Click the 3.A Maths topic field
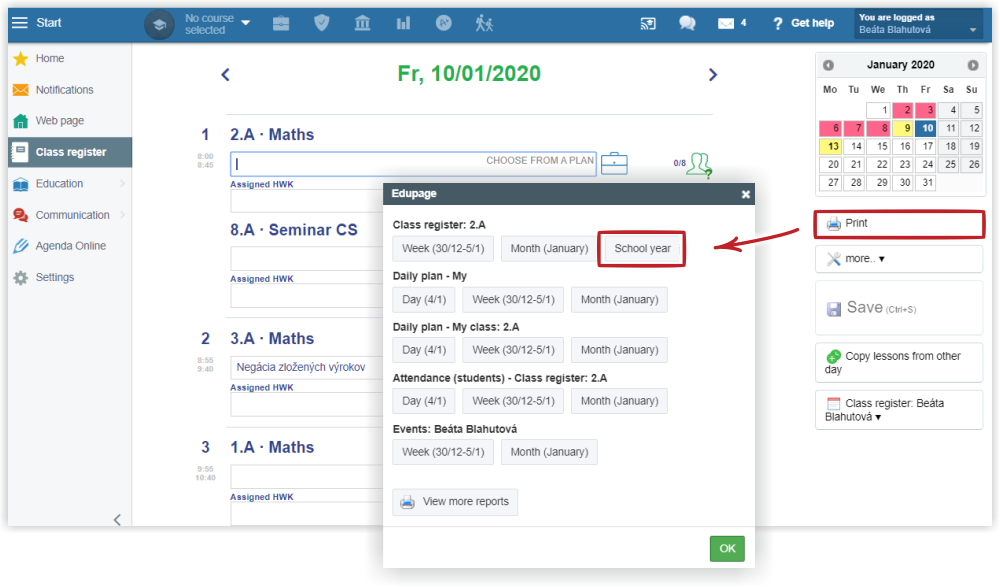1000x587 pixels. tap(307, 367)
